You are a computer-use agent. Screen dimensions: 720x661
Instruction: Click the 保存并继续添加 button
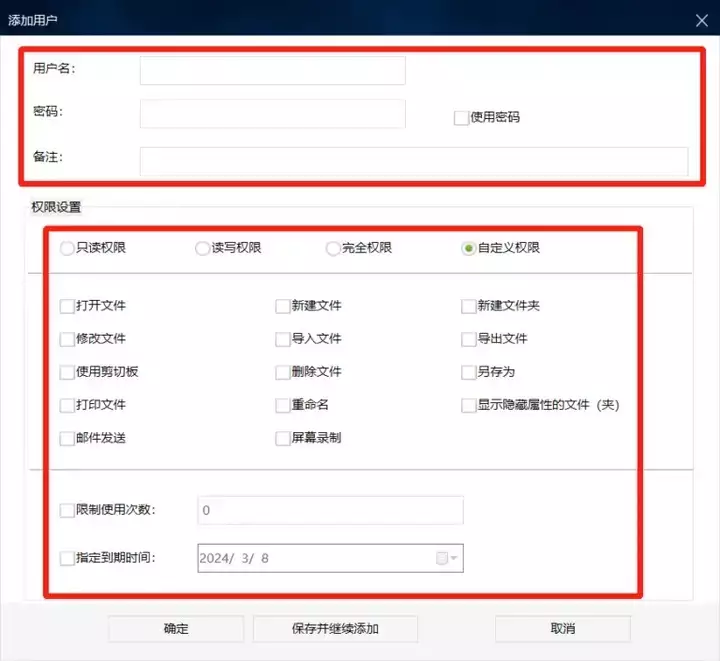[x=335, y=628]
